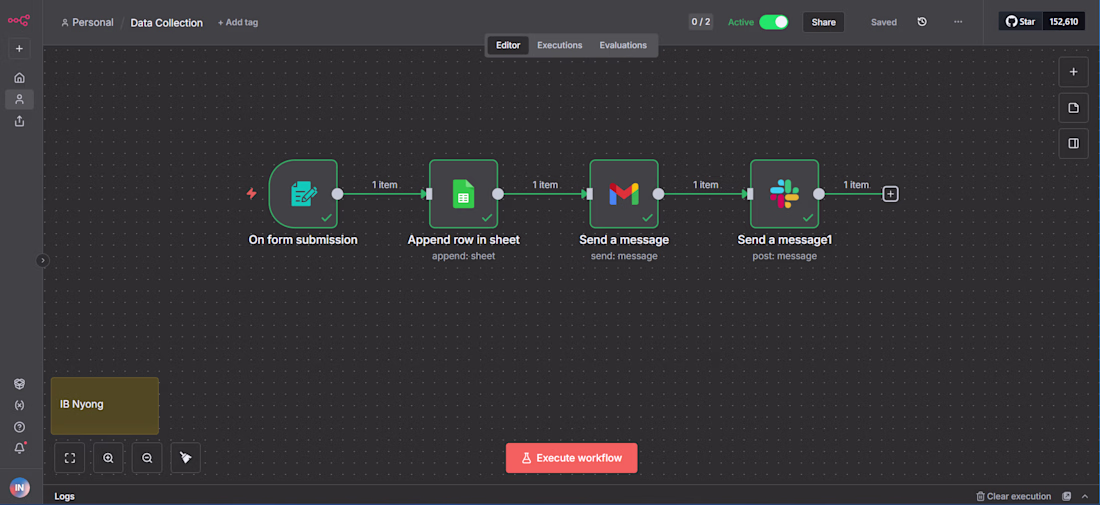
Task: Toggle the Active workflow switch
Action: point(773,22)
